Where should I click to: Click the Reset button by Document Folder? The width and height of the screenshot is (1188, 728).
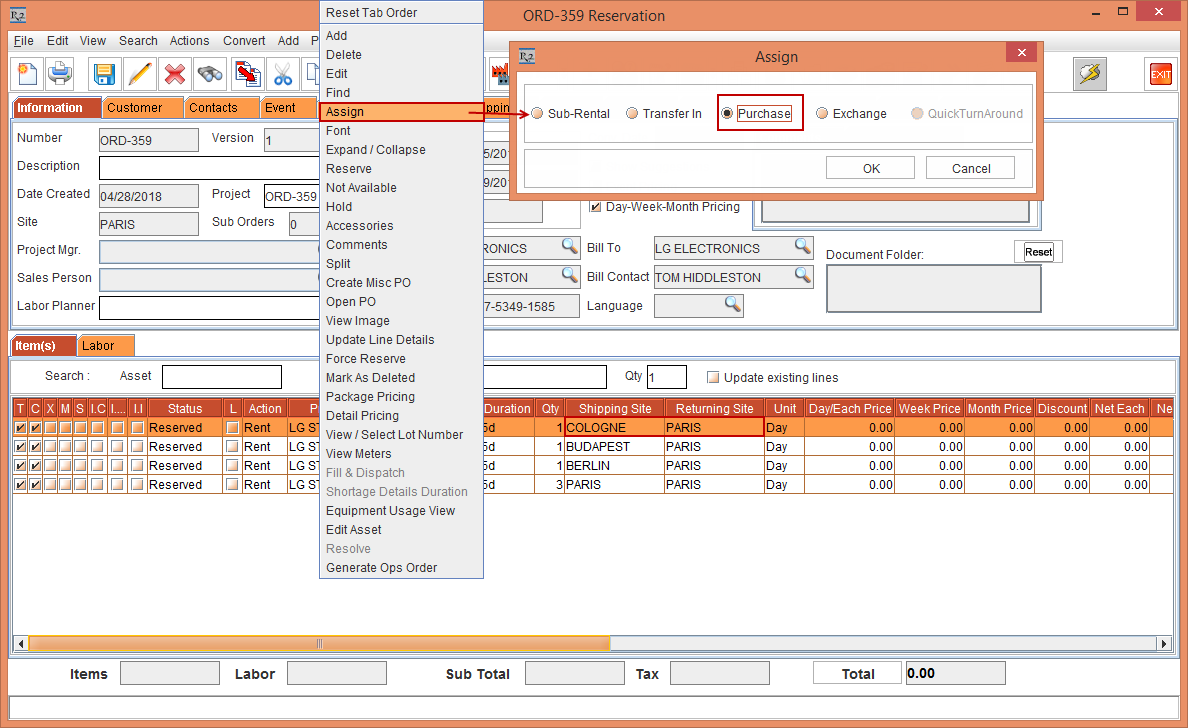1038,252
